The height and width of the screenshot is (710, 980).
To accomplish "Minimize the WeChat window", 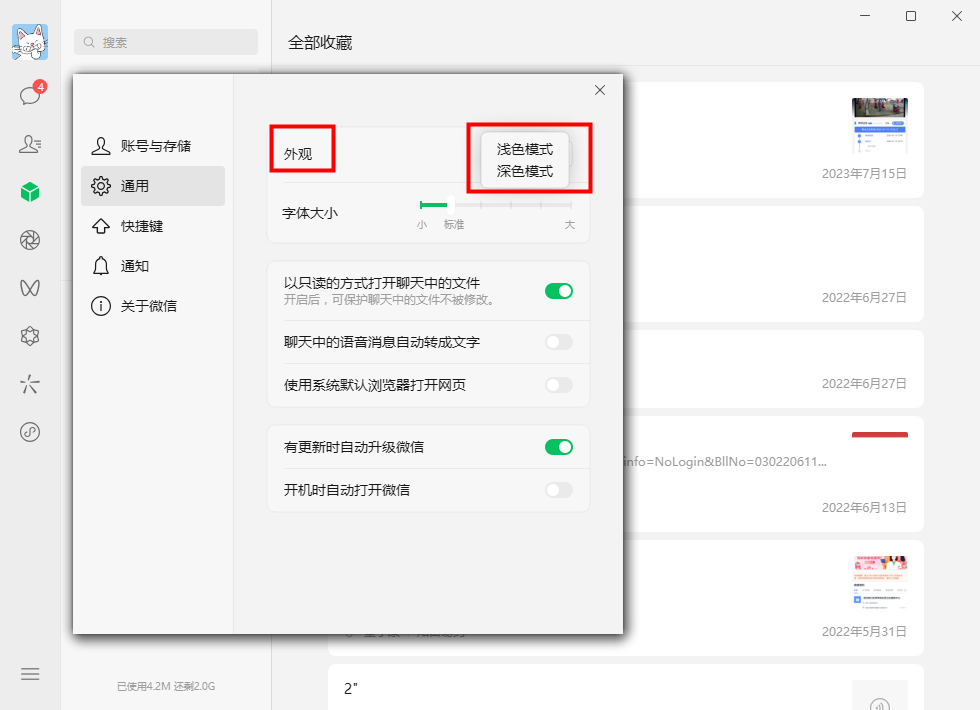I will coord(865,16).
